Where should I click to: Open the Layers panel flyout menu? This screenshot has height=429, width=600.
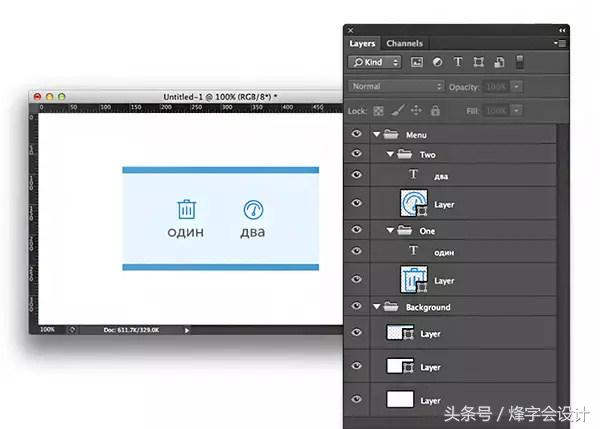click(x=560, y=43)
